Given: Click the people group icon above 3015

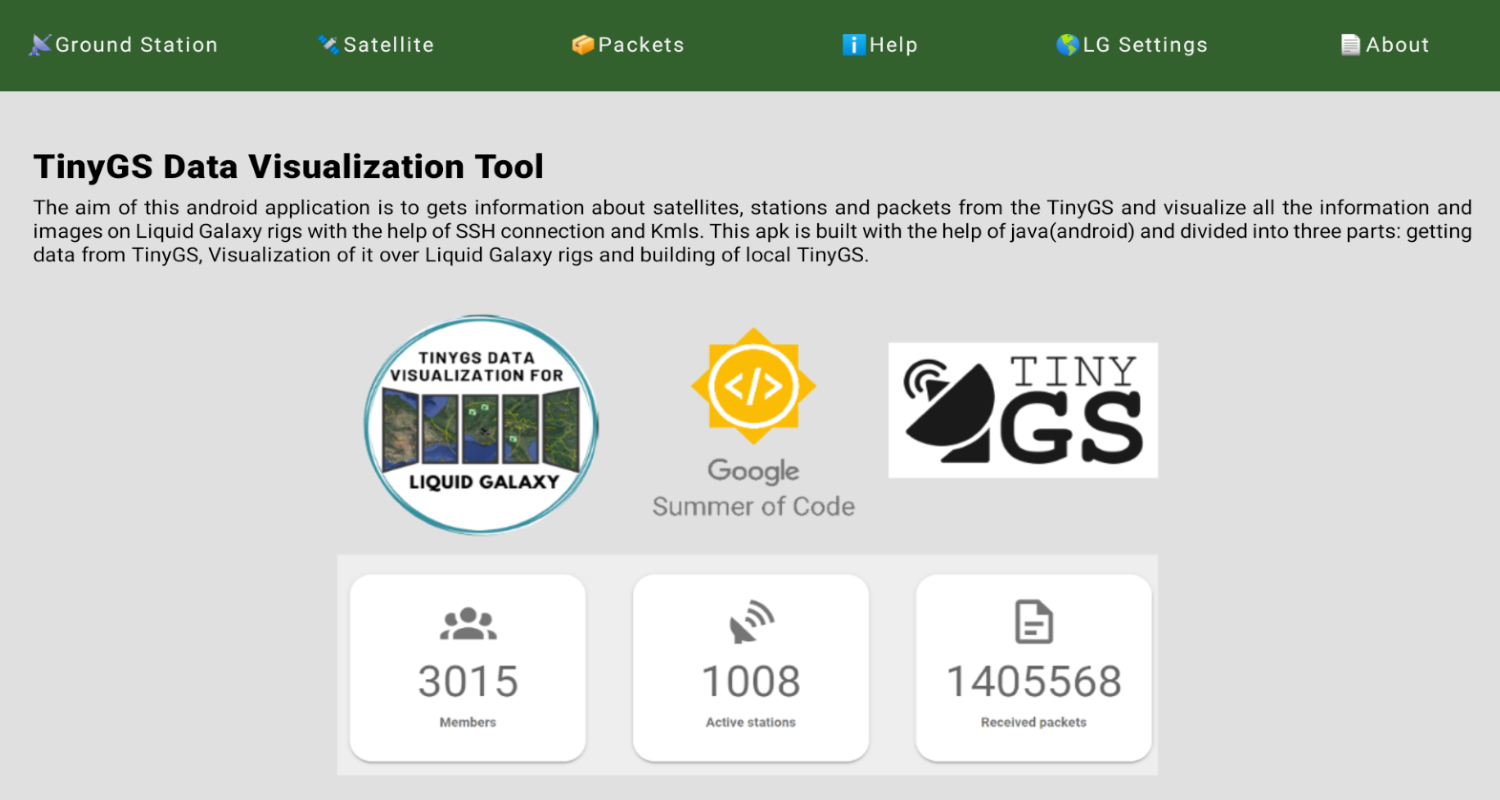Looking at the screenshot, I should pyautogui.click(x=468, y=624).
